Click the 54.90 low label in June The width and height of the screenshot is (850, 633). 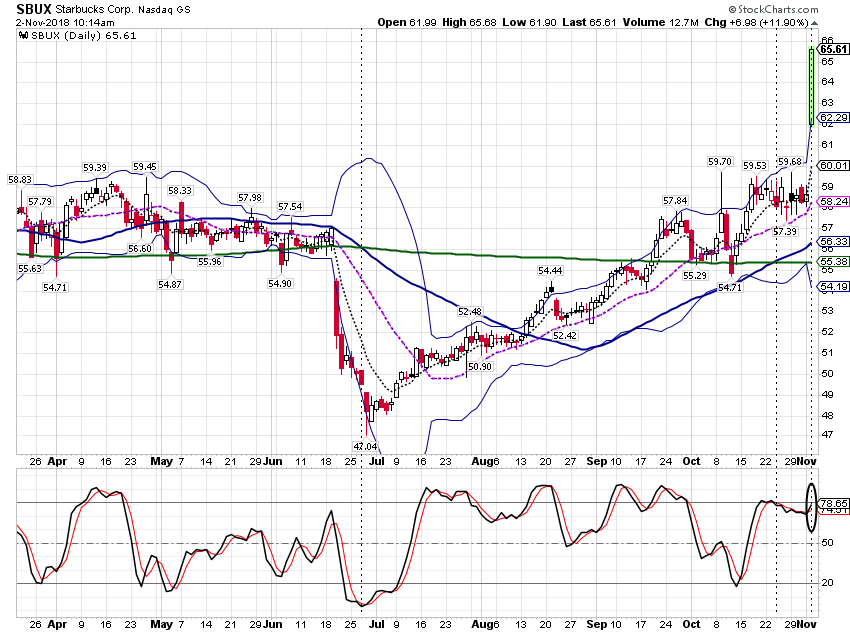coord(280,283)
